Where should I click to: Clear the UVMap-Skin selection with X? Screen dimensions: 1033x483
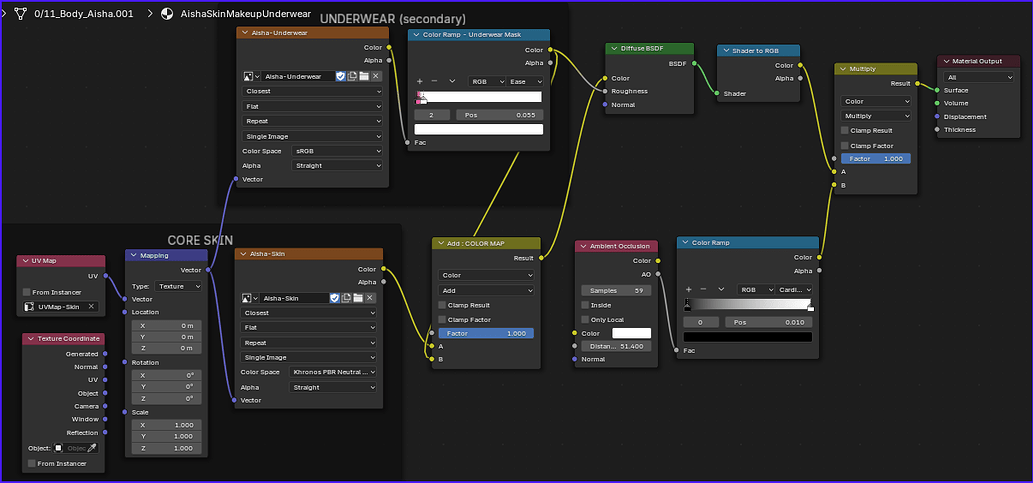(92, 306)
